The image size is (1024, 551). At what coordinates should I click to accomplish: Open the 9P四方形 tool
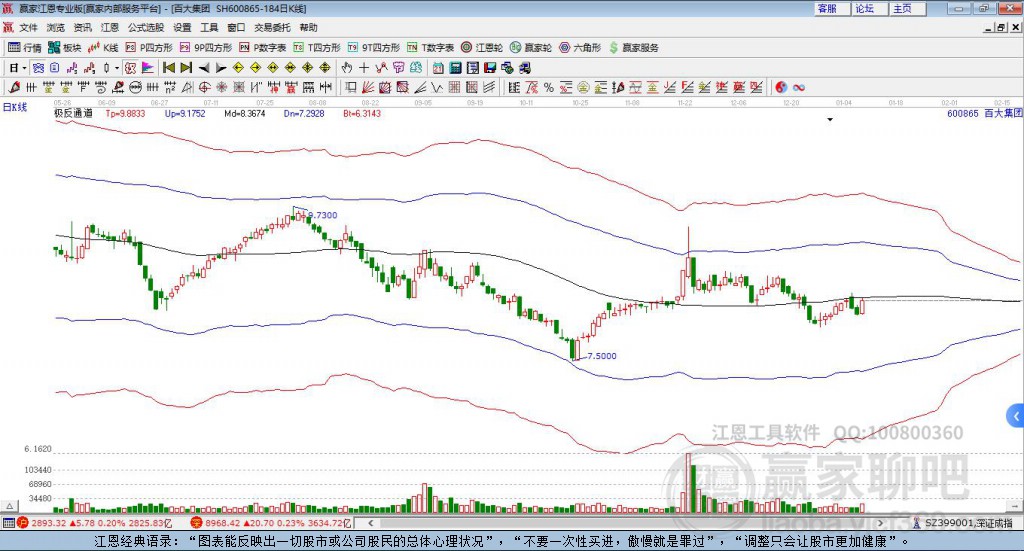[206, 48]
